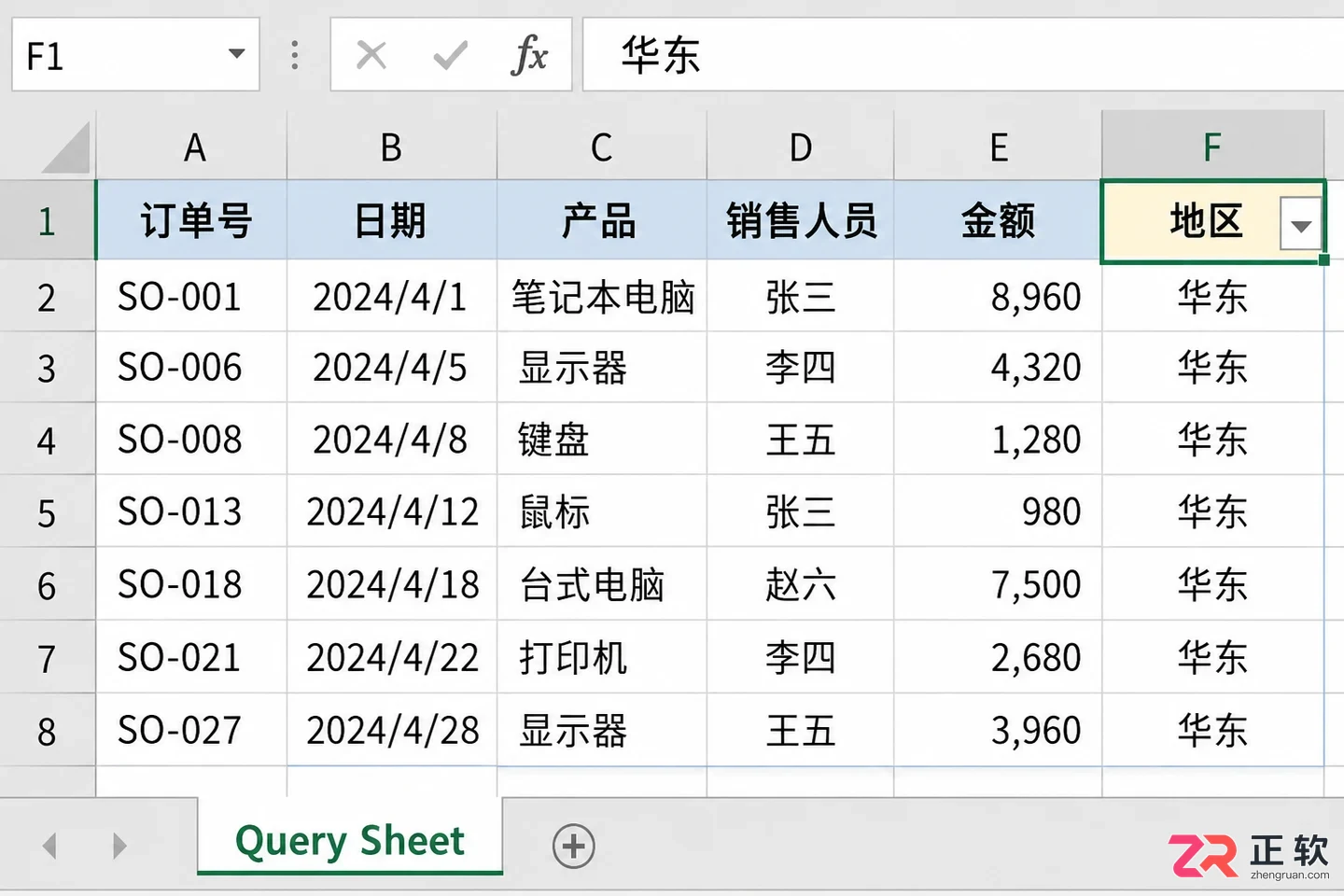Click the Enter checkmark formula bar icon
This screenshot has width=1344, height=896.
pyautogui.click(x=451, y=55)
